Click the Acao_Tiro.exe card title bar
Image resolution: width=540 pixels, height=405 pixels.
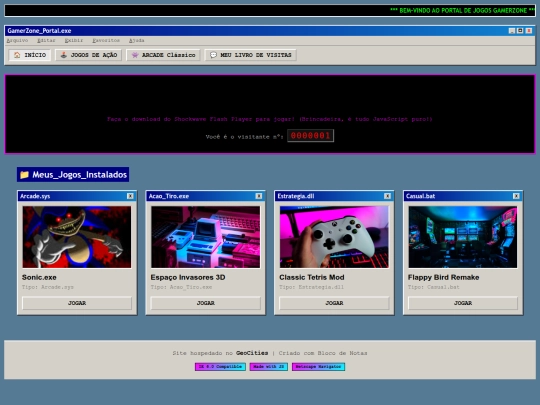(206, 196)
